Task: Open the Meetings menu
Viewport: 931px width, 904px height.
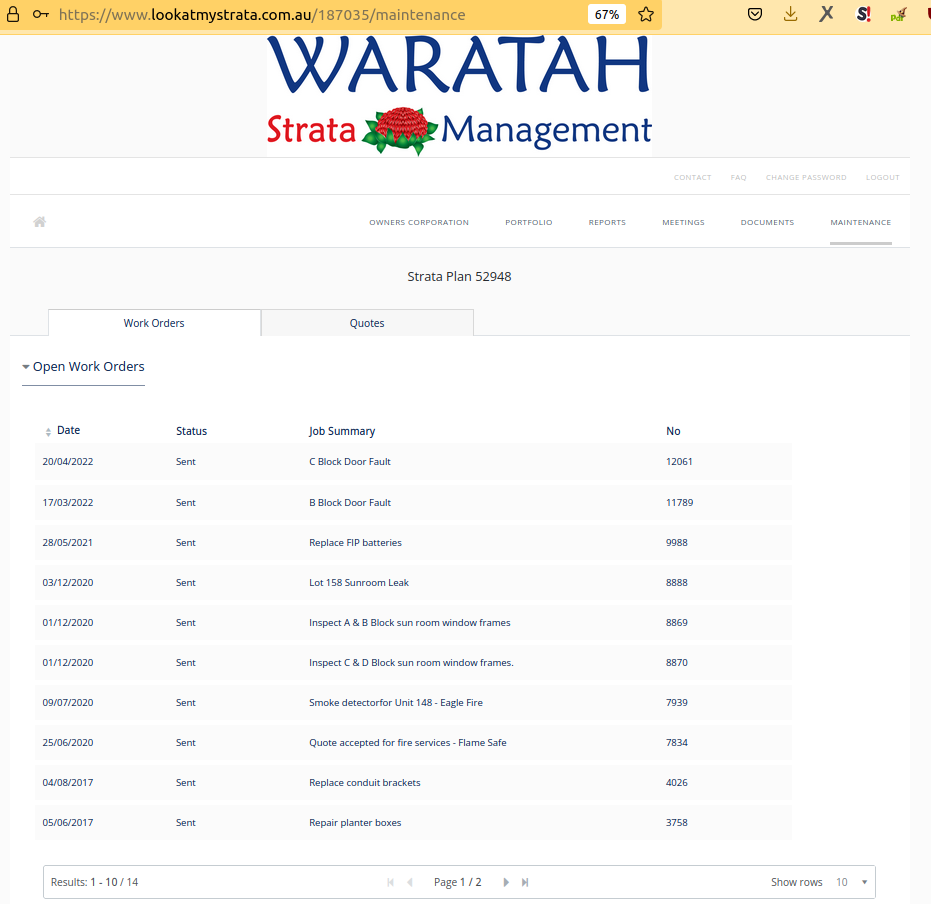Action: pyautogui.click(x=683, y=223)
